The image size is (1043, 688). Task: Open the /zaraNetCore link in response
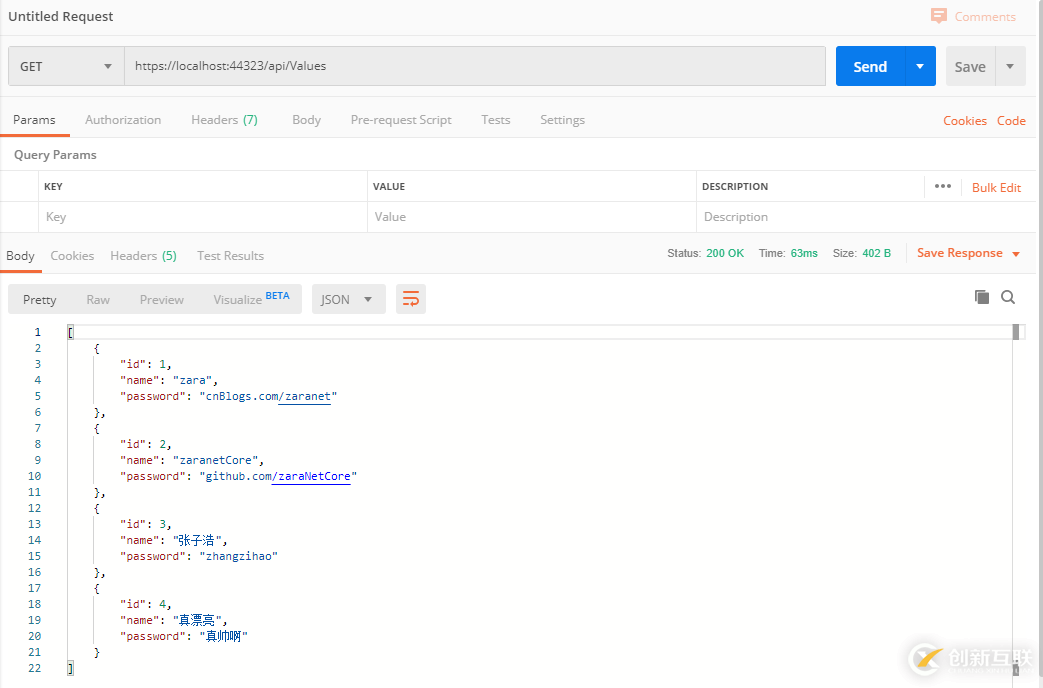pyautogui.click(x=311, y=476)
